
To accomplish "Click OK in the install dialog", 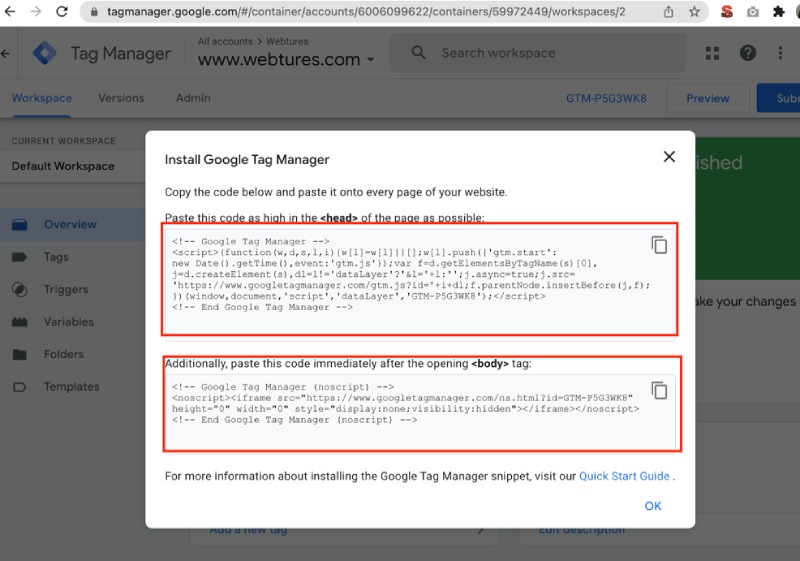I will pos(653,506).
